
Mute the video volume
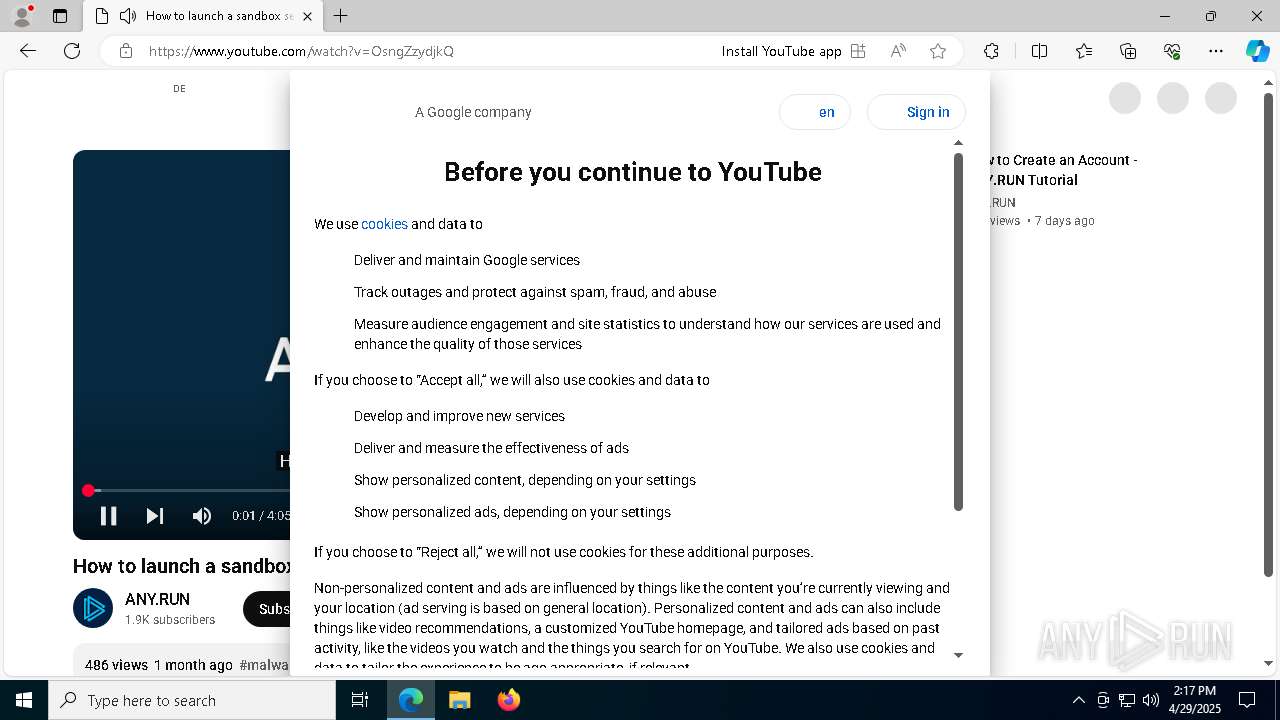point(201,516)
